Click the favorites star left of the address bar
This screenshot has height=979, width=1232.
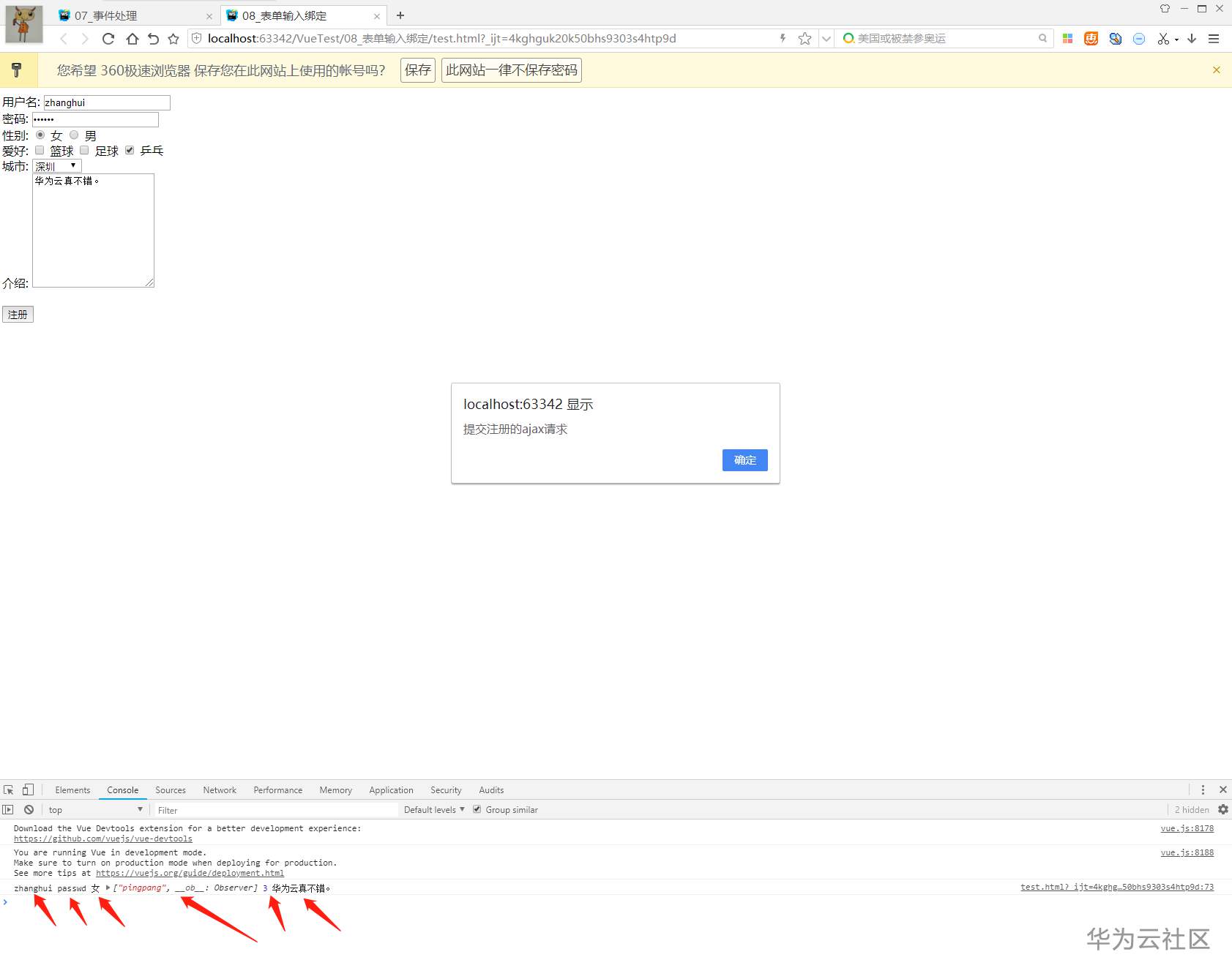tap(173, 39)
